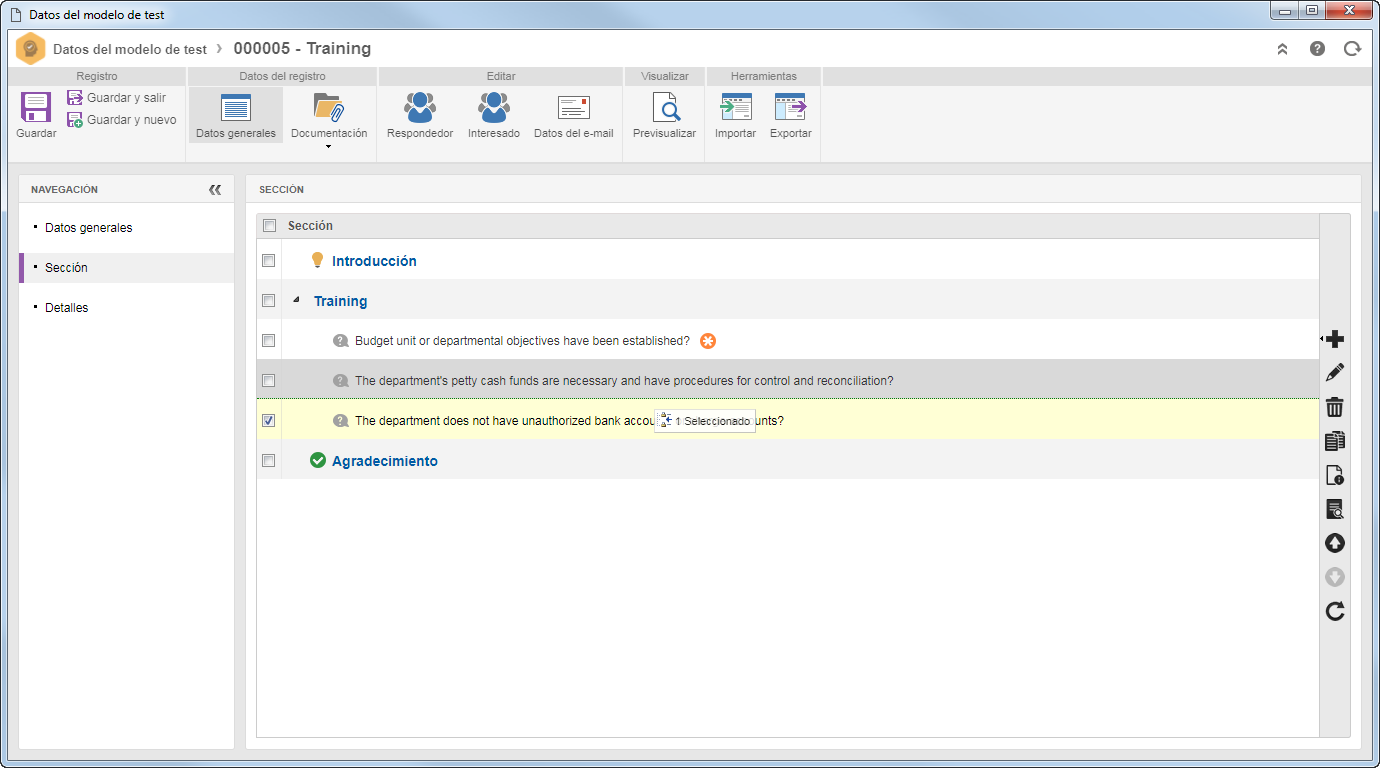Collapse the Navegación panel

[215, 189]
